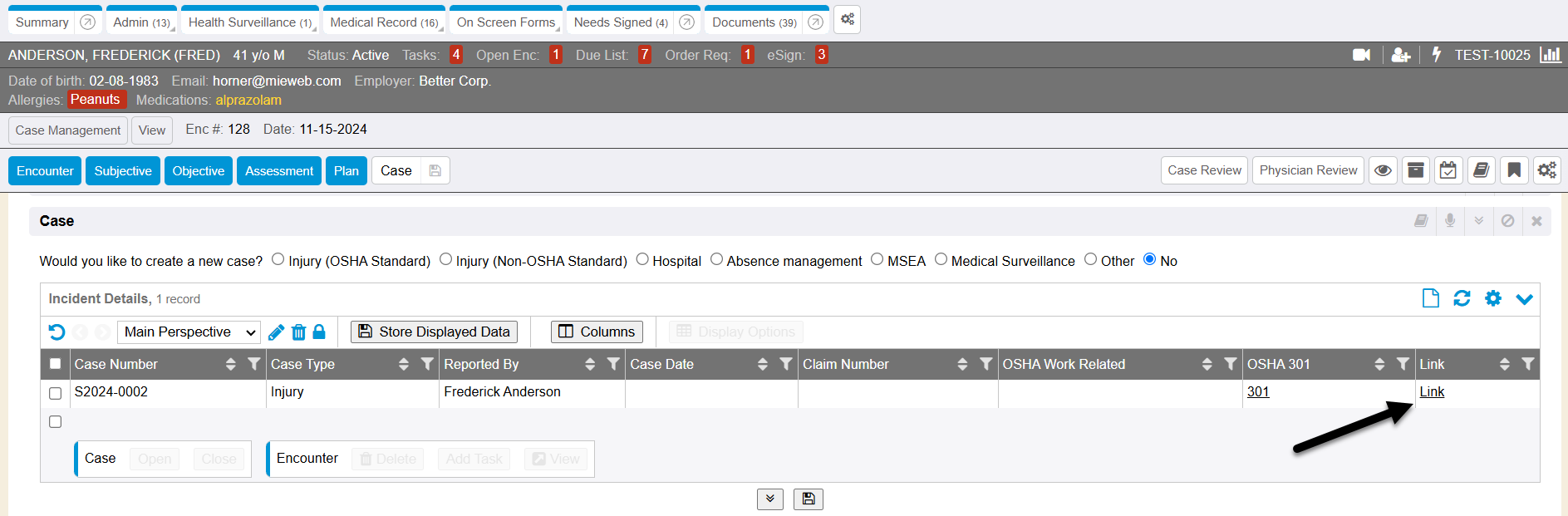The width and height of the screenshot is (1568, 516).
Task: Click the add user icon in header
Action: (x=1401, y=55)
